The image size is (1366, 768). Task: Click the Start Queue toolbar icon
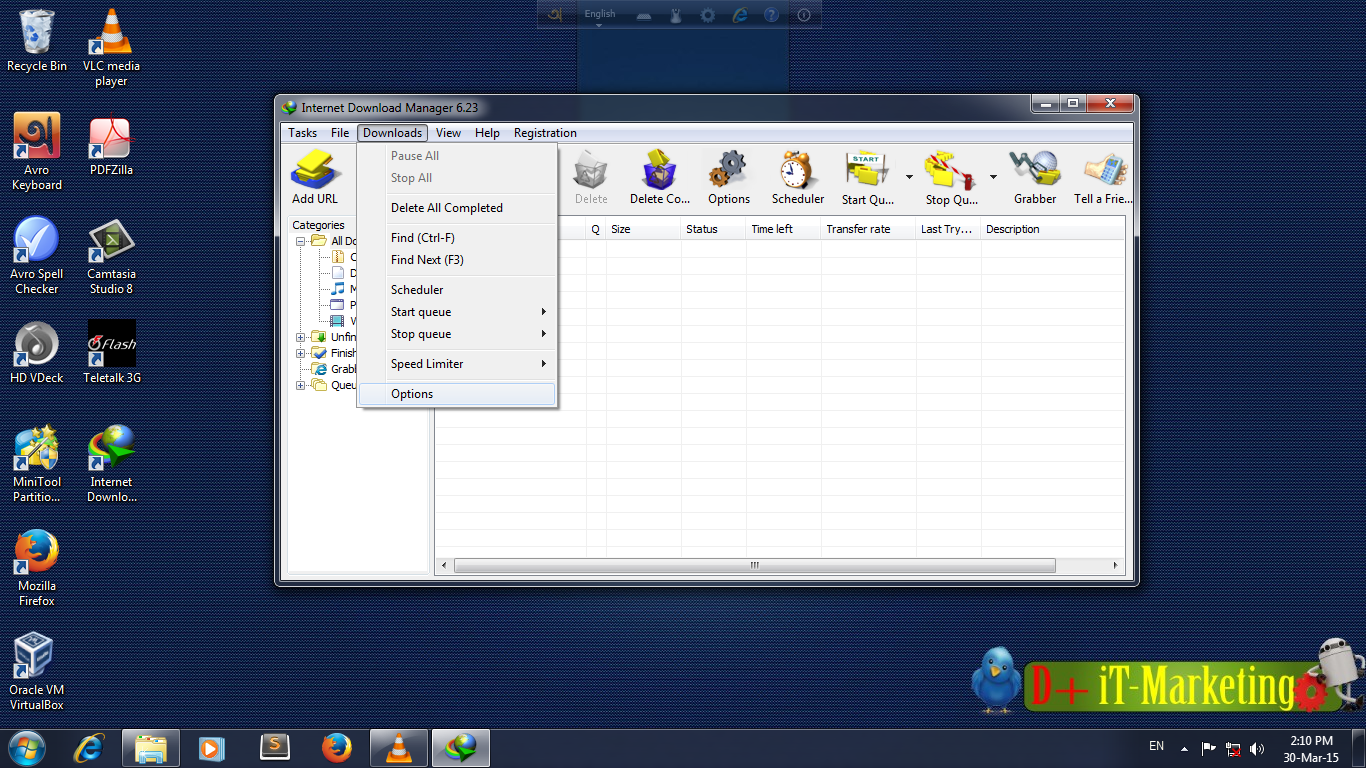[x=867, y=171]
